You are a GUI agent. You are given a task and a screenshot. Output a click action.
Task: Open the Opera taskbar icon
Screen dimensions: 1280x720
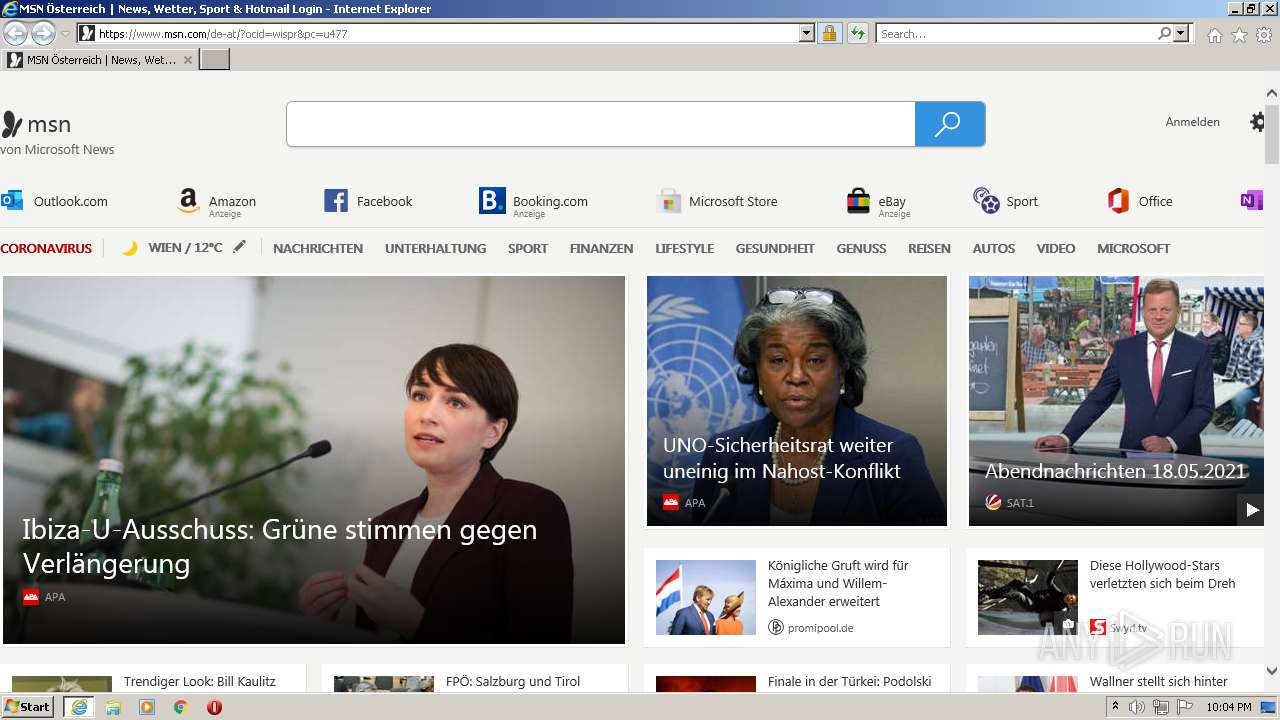pos(214,707)
